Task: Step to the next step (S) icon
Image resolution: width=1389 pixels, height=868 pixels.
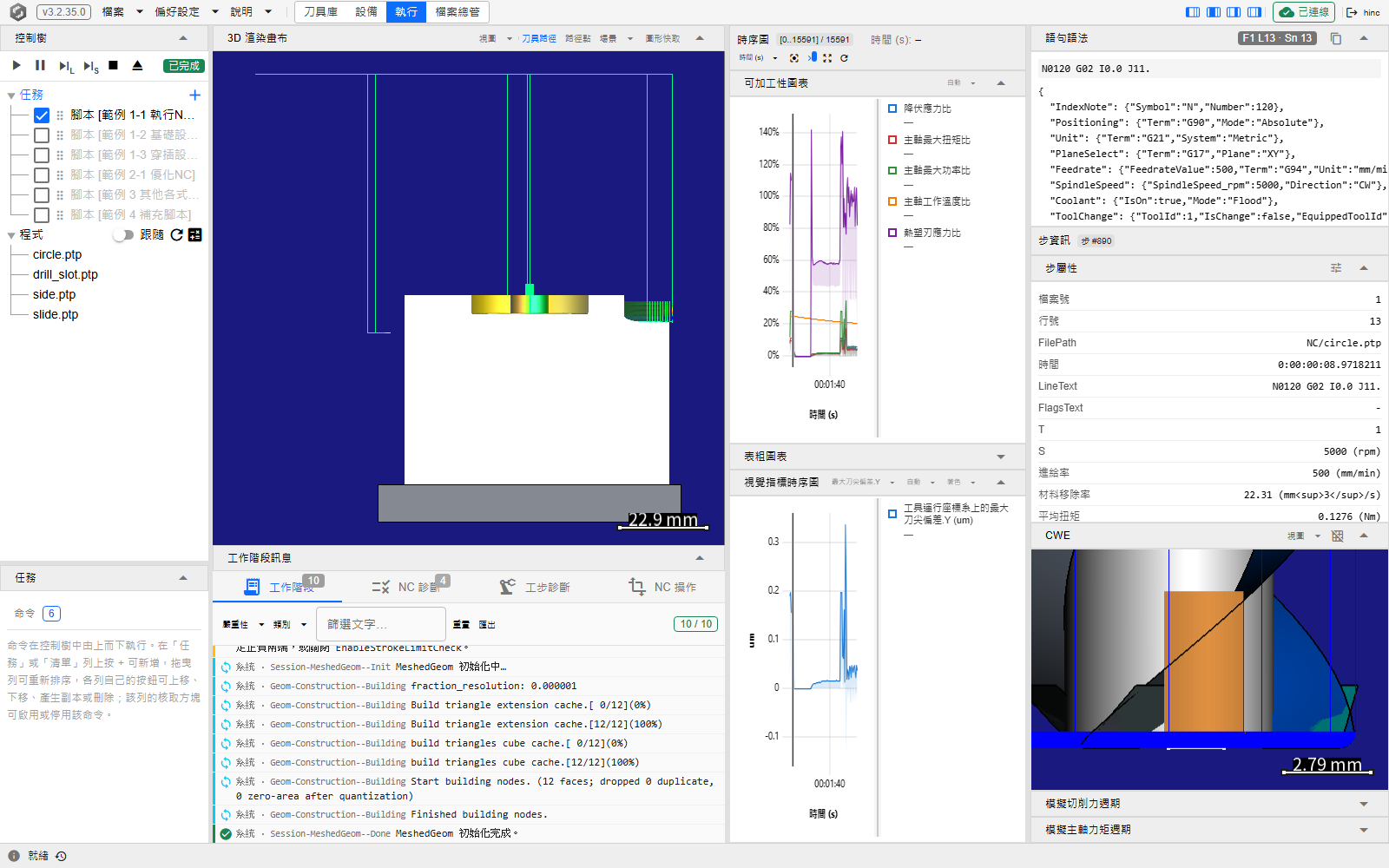Action: [91, 66]
